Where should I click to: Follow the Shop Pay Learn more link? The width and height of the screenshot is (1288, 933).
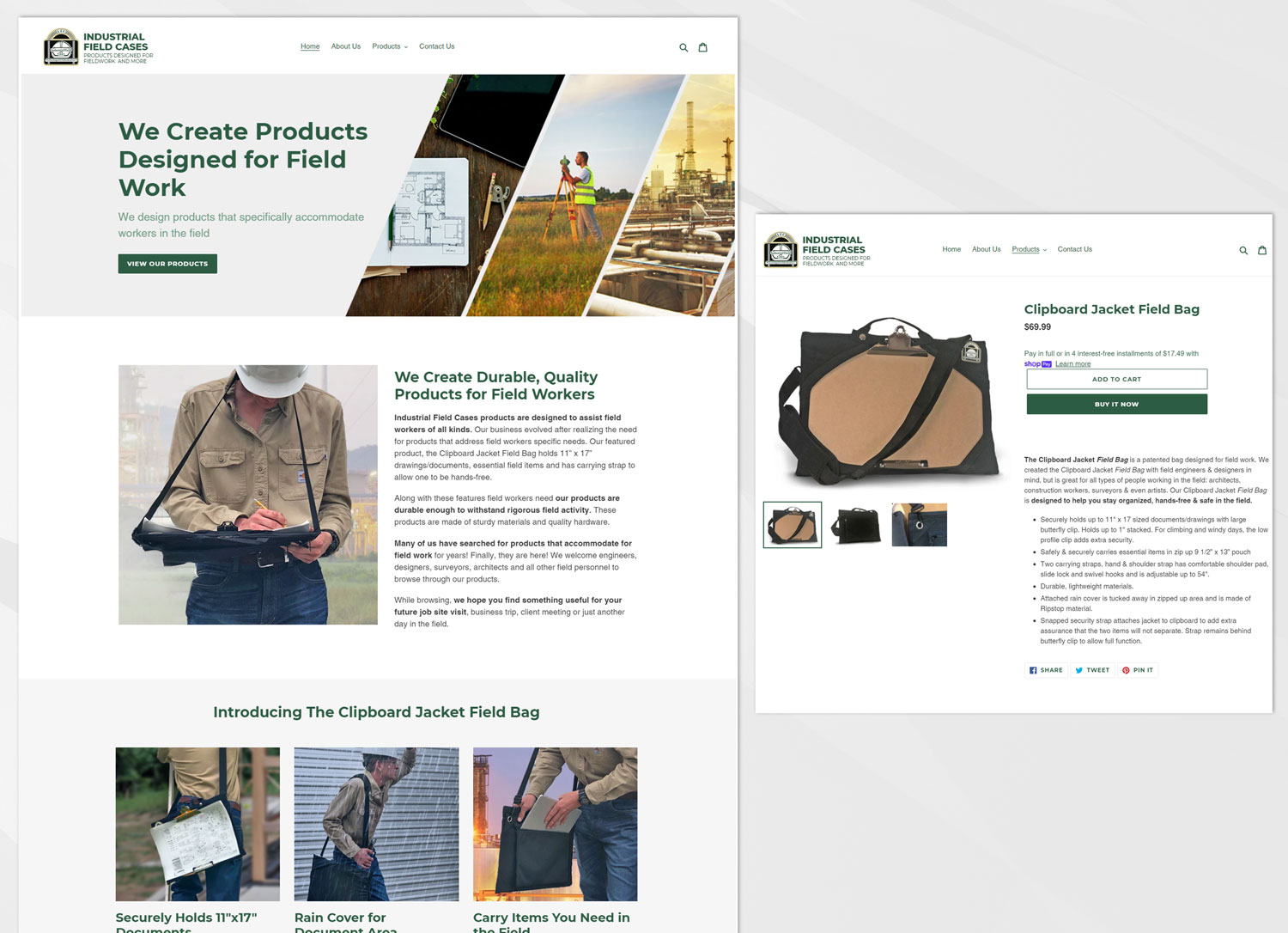pyautogui.click(x=1072, y=364)
